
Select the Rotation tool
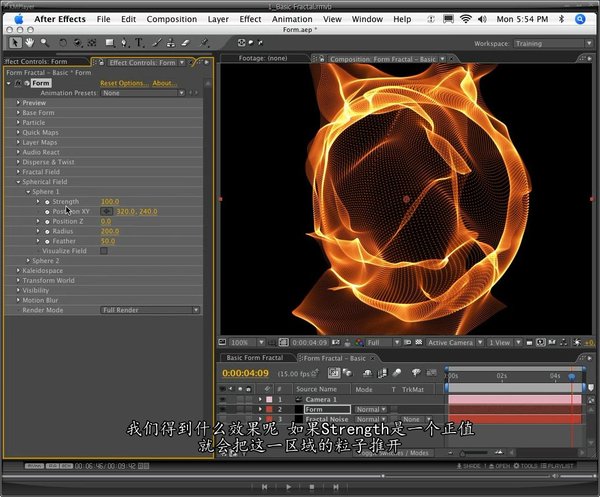(x=63, y=43)
